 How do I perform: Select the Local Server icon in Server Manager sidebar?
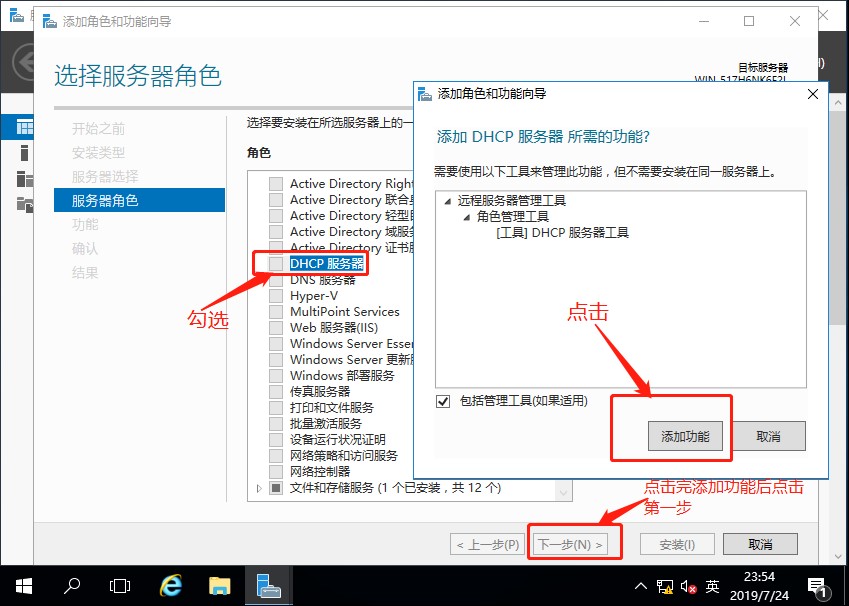tap(24, 153)
